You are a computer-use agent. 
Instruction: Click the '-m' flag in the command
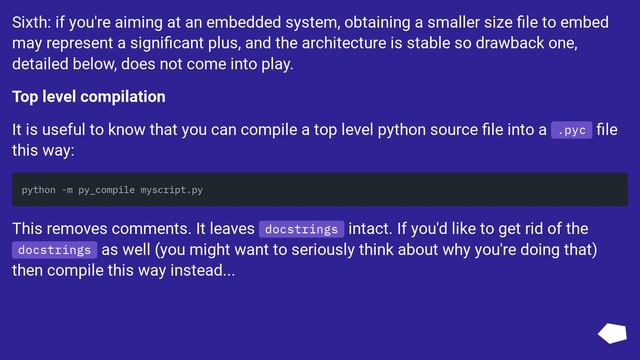click(67, 190)
